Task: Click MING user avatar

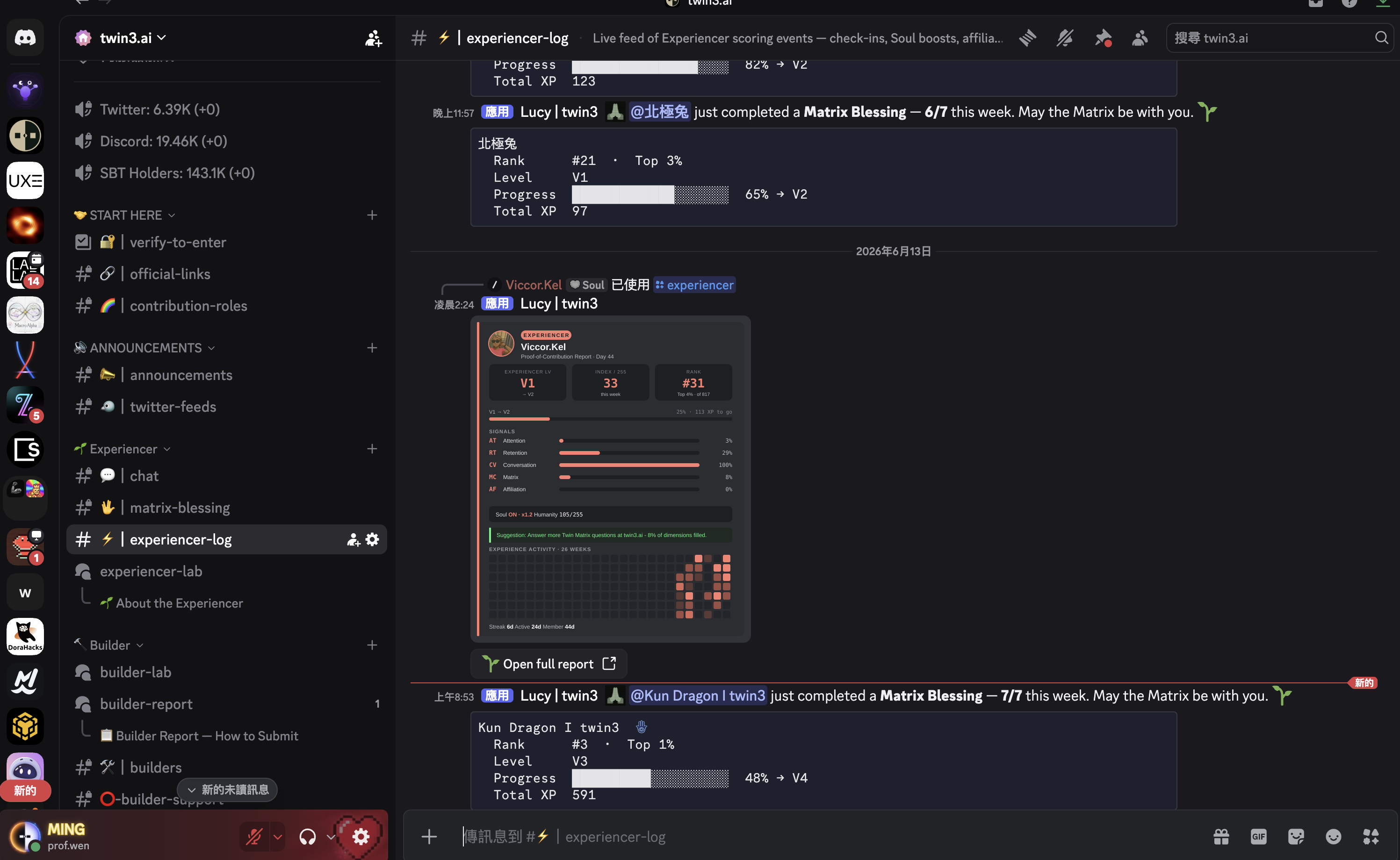Action: pyautogui.click(x=25, y=837)
